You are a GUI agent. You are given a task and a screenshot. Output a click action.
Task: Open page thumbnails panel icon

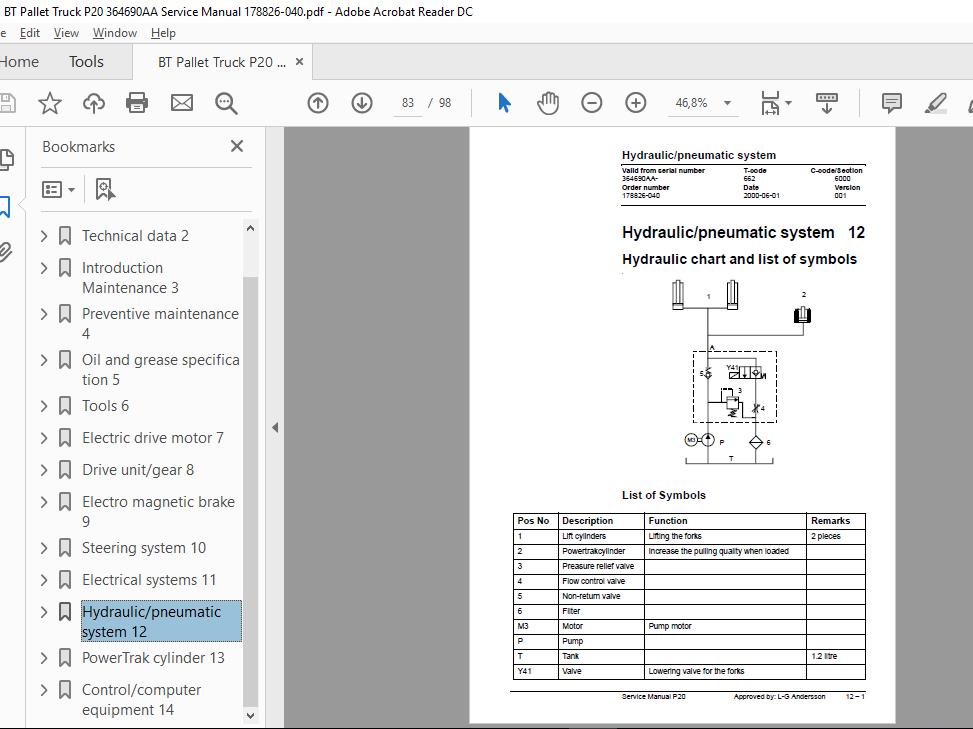coord(6,159)
